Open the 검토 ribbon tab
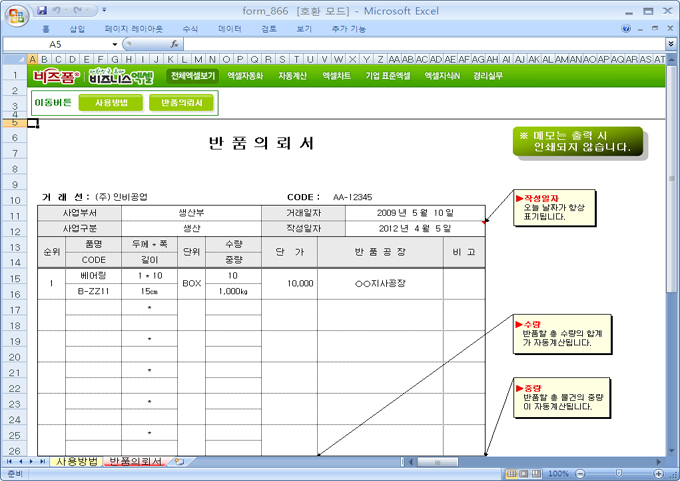This screenshot has width=680, height=481. (268, 29)
